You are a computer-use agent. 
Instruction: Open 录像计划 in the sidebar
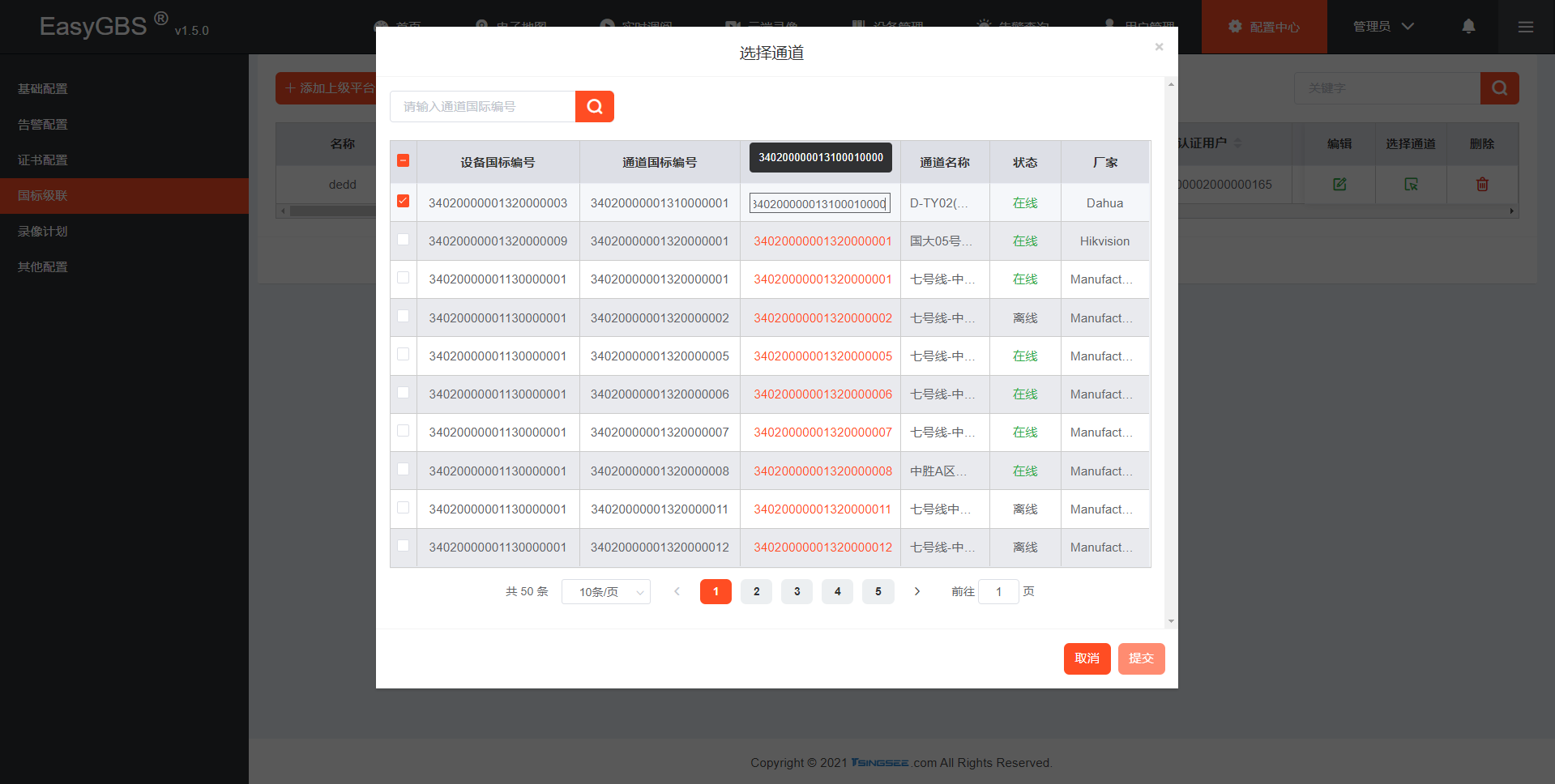coord(43,232)
